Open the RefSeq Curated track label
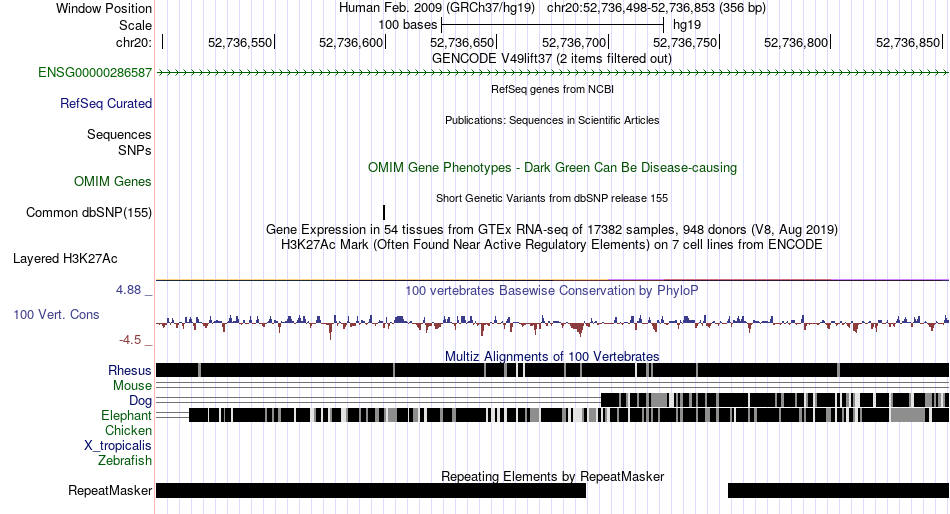The width and height of the screenshot is (950, 514). click(x=106, y=104)
